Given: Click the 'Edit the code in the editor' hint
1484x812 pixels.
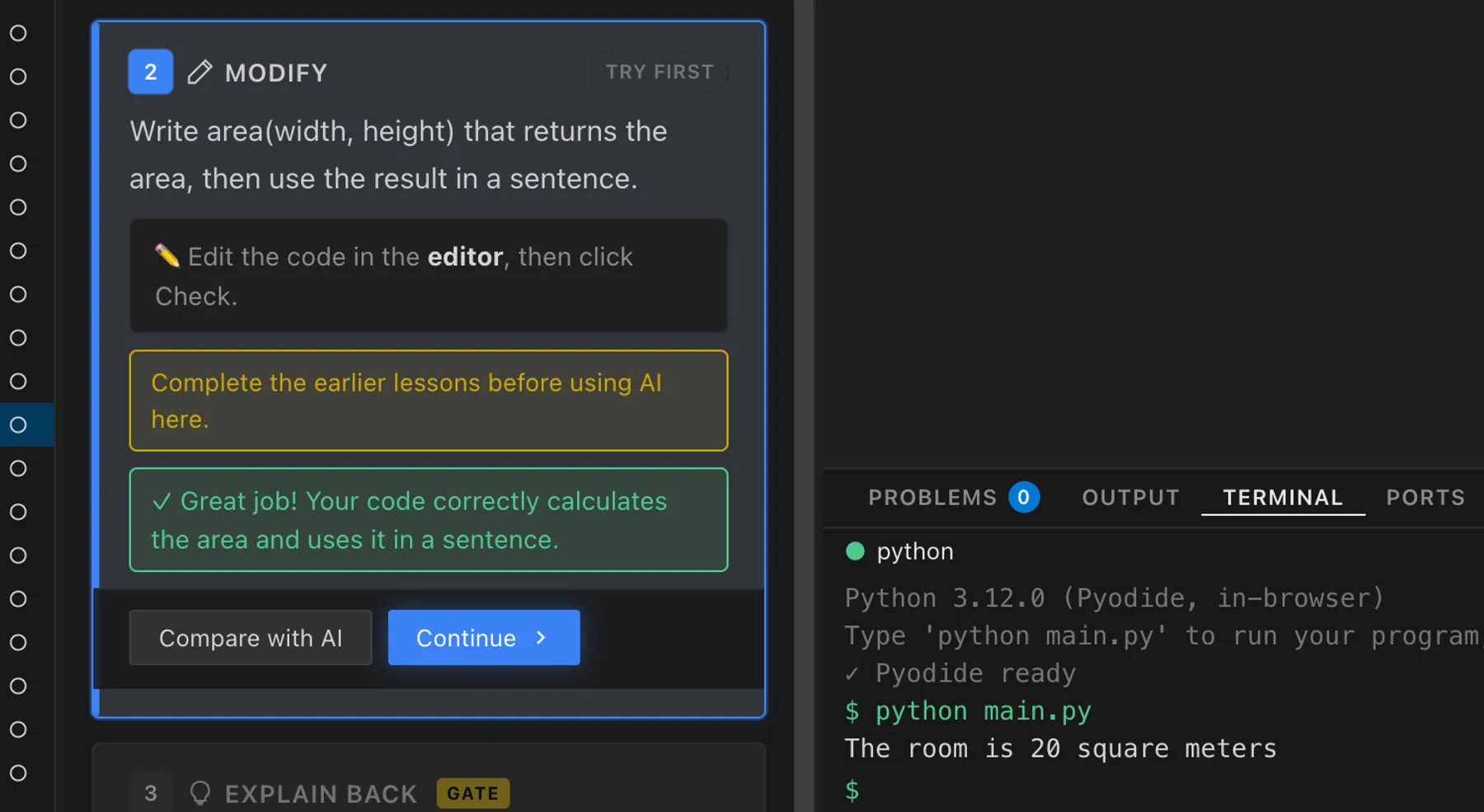Looking at the screenshot, I should [x=429, y=276].
